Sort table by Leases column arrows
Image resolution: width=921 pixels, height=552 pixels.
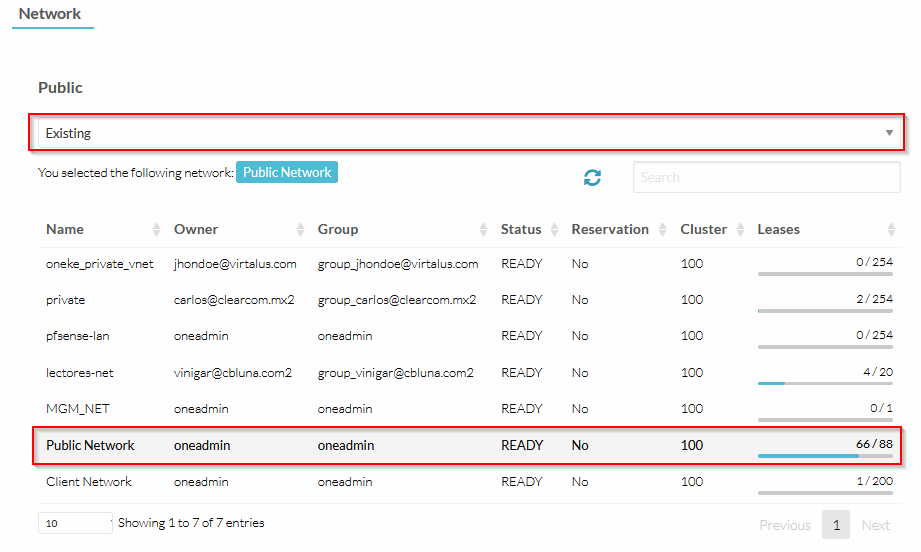891,230
